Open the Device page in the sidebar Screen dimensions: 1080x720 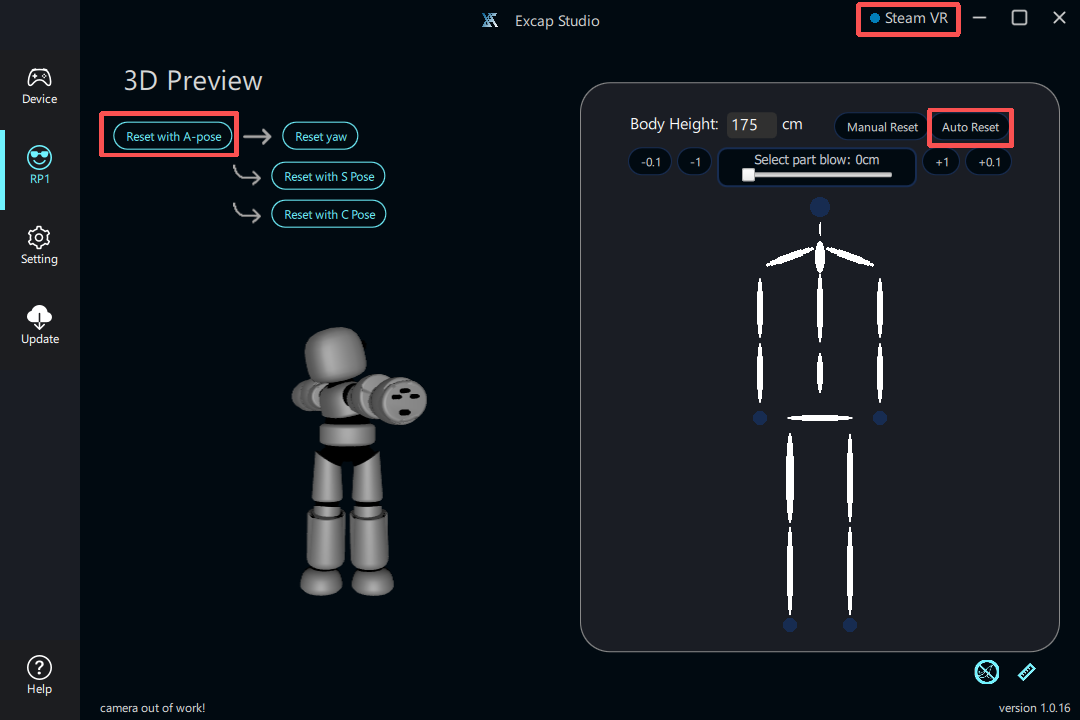pyautogui.click(x=40, y=85)
